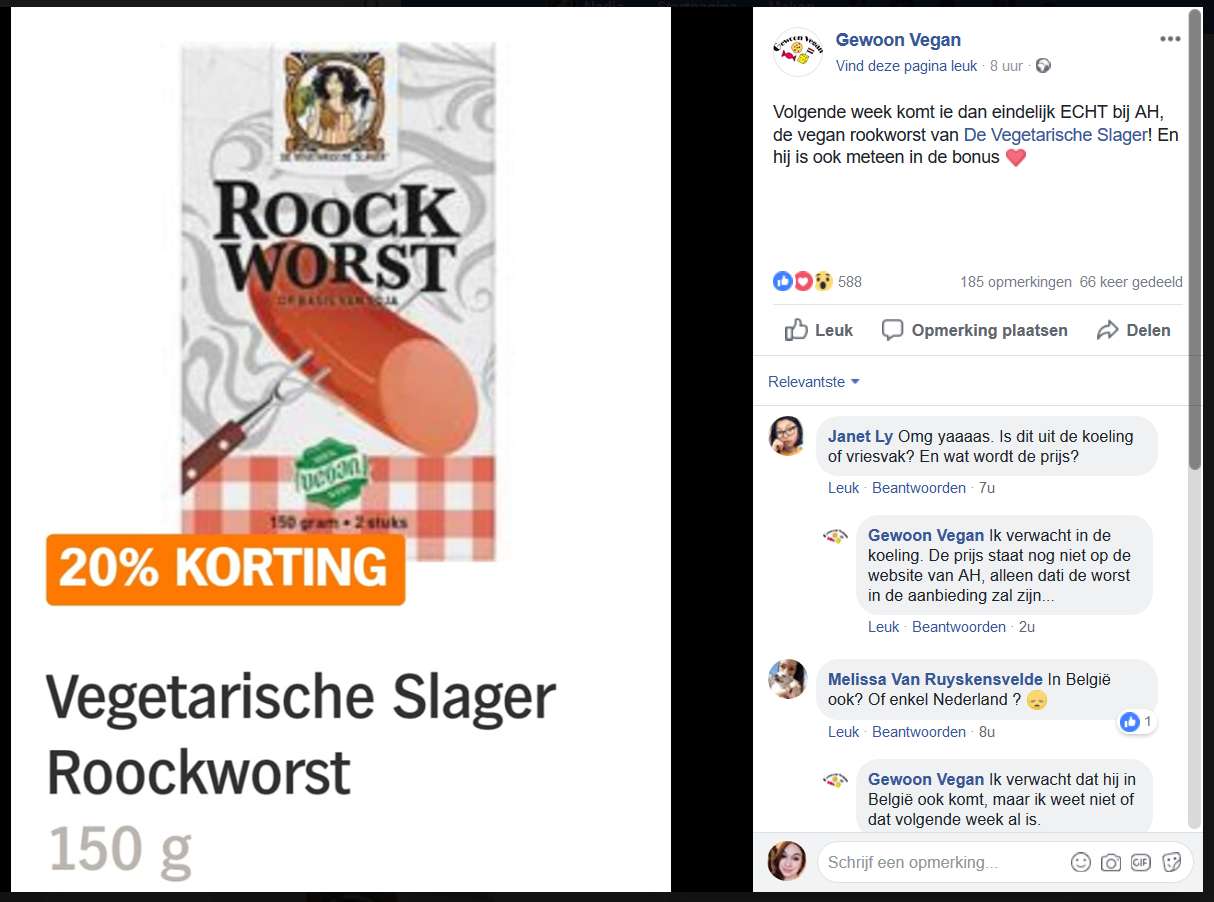Screen dimensions: 1214x902
Task: Open the post options three-dot menu
Action: [1170, 39]
